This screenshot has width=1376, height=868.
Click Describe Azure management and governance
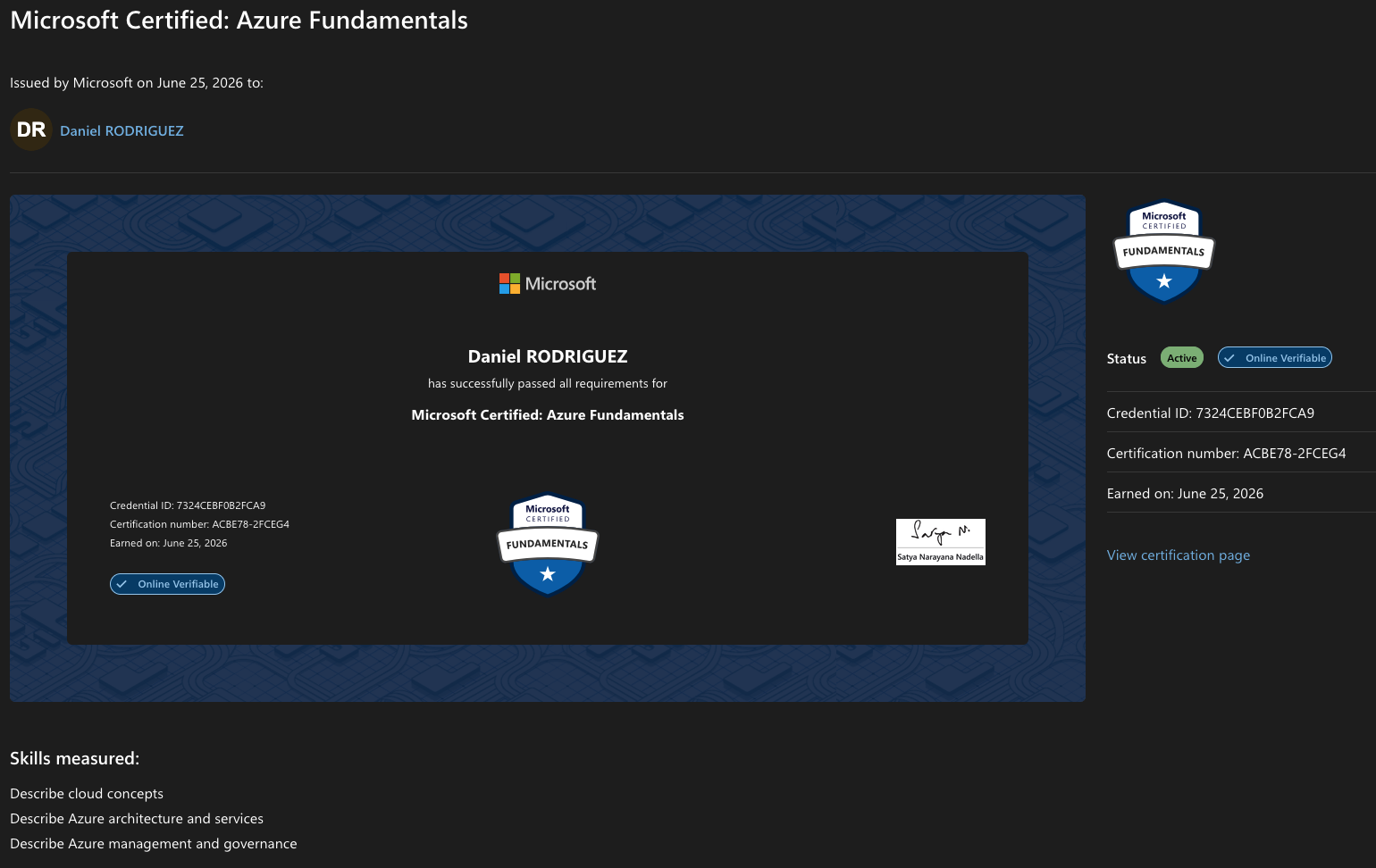pyautogui.click(x=154, y=844)
